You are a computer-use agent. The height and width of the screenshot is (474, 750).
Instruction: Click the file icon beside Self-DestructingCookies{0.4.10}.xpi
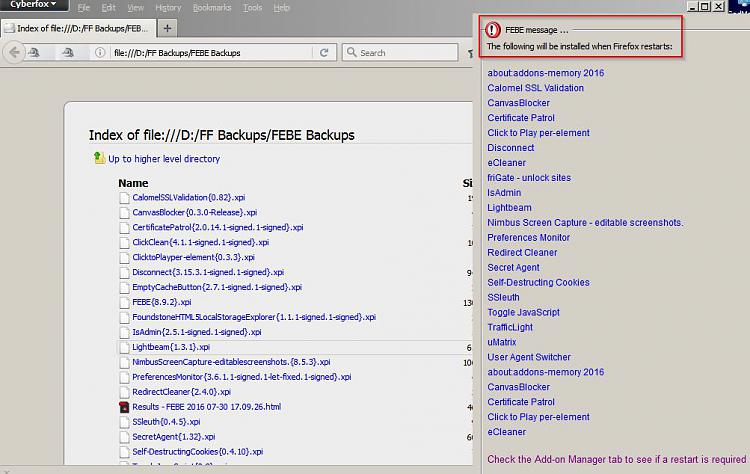click(x=124, y=452)
